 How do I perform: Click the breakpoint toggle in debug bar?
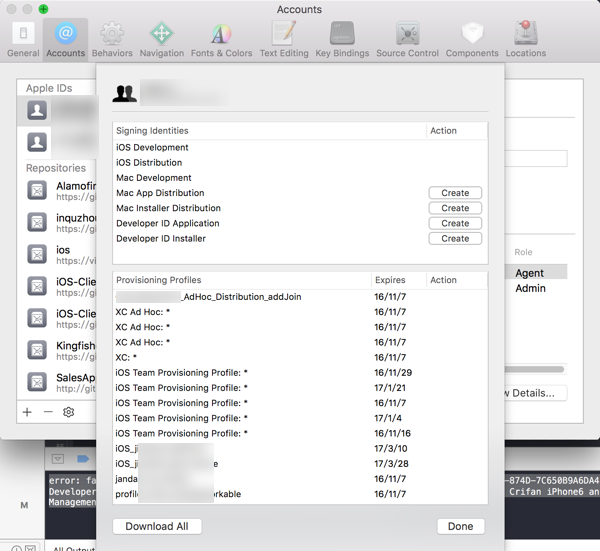83,459
